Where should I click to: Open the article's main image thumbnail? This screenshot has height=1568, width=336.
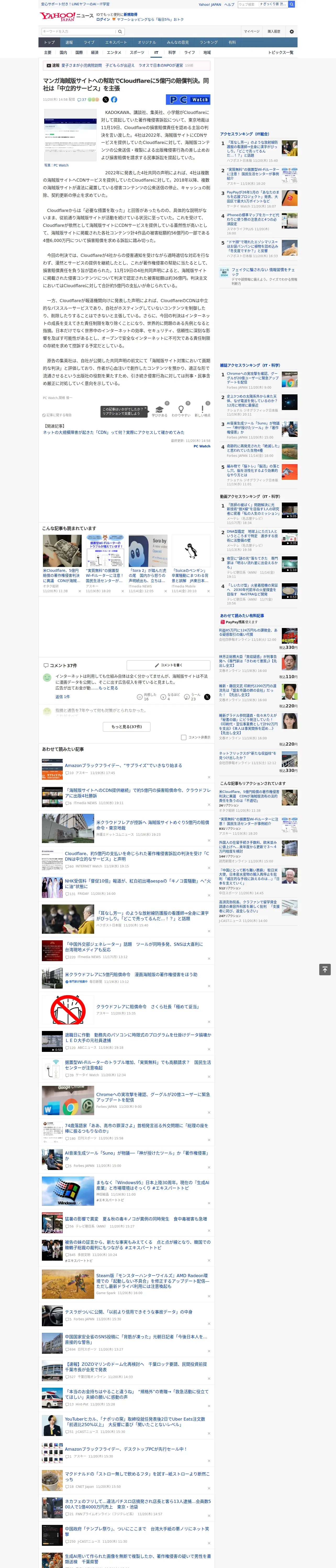[x=70, y=135]
